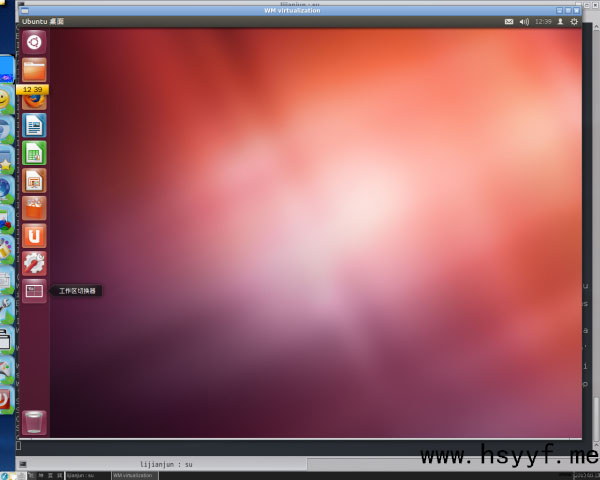Launch Firefox from the Unity launcher
The image size is (600, 480).
coord(34,99)
